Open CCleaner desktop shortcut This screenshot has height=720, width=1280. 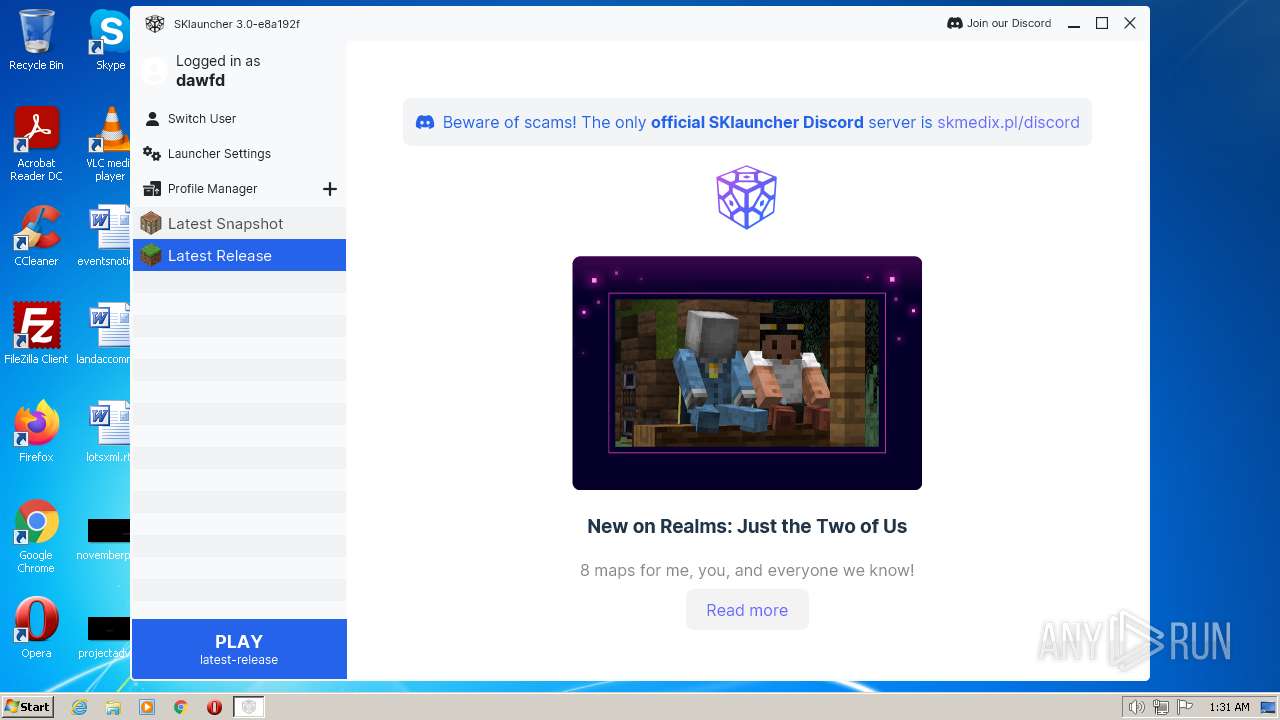point(36,236)
